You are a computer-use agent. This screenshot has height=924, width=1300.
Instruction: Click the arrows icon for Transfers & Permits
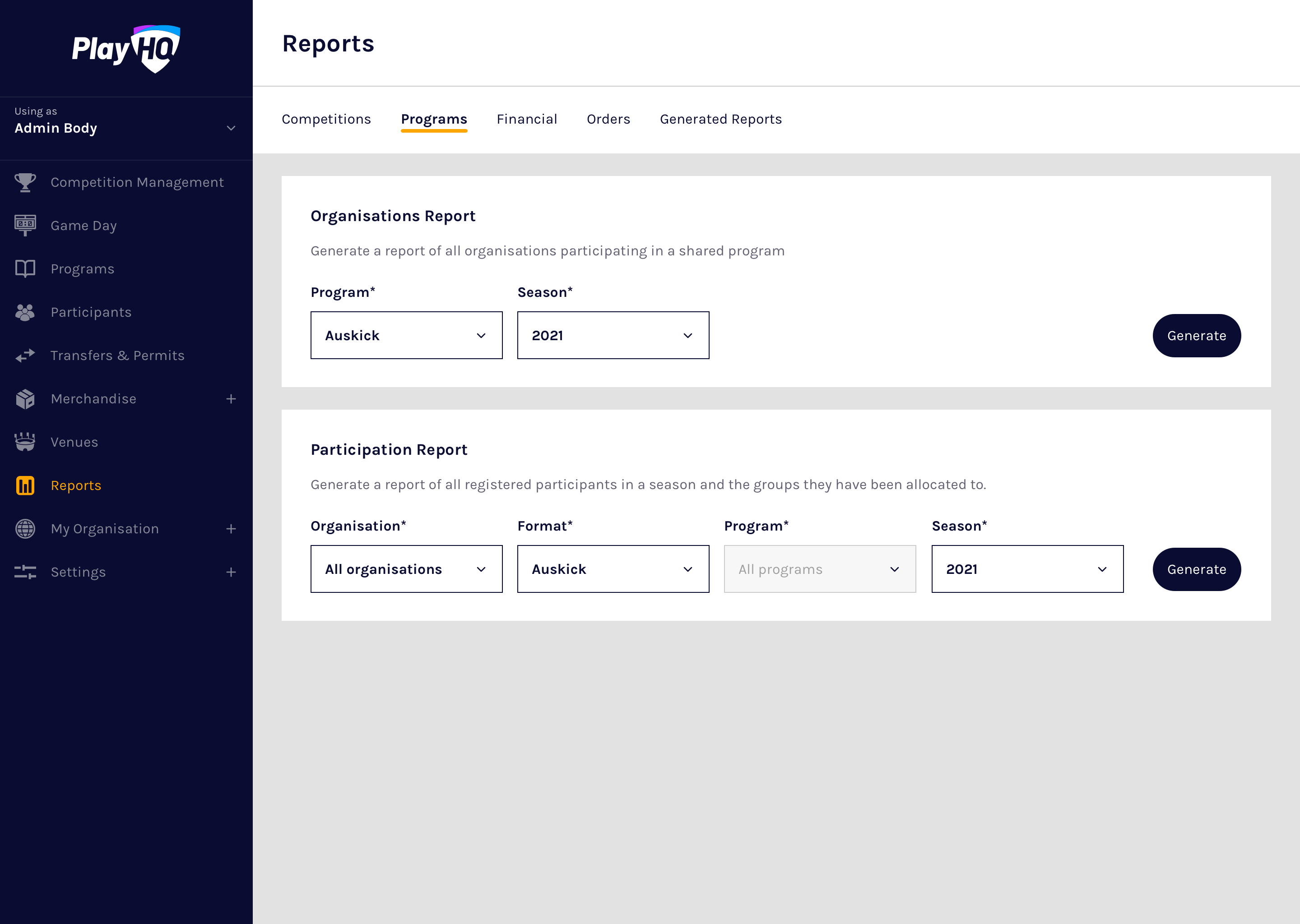(x=25, y=356)
